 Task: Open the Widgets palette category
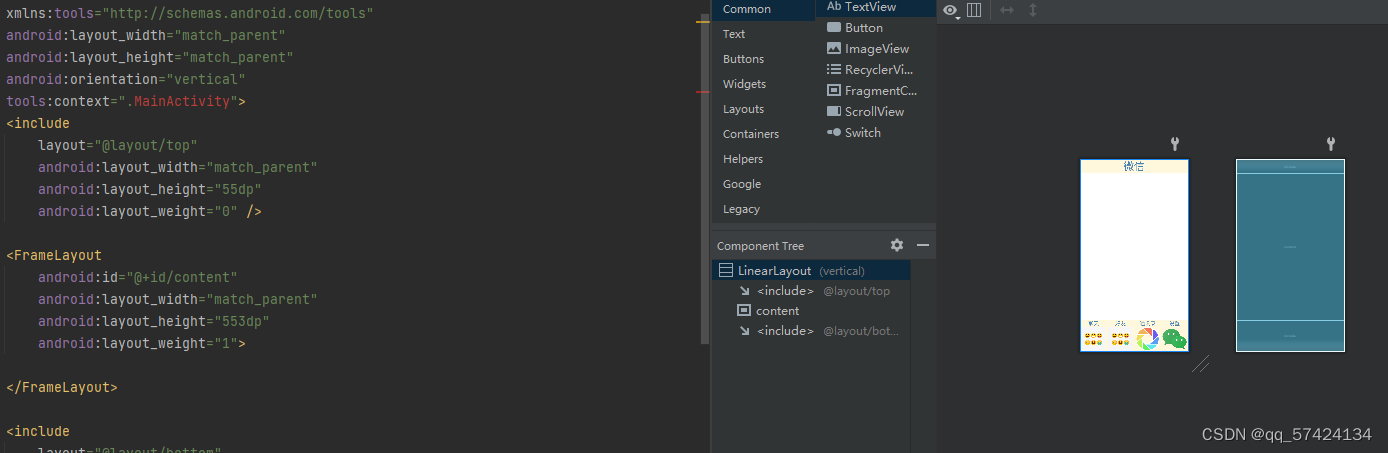[763, 84]
